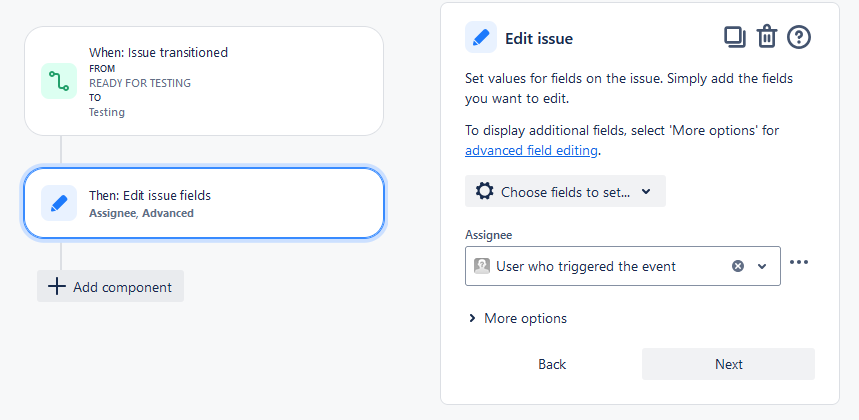
Task: Open the advanced field editing link
Action: click(531, 151)
